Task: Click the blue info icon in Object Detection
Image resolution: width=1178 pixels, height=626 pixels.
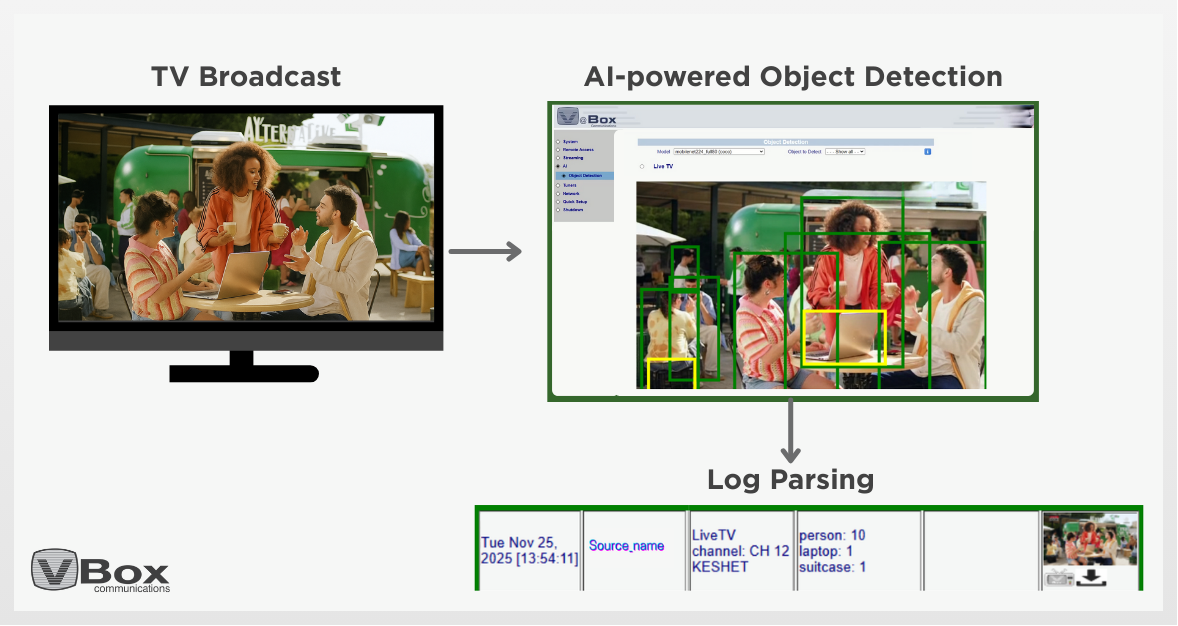Action: pyautogui.click(x=927, y=151)
